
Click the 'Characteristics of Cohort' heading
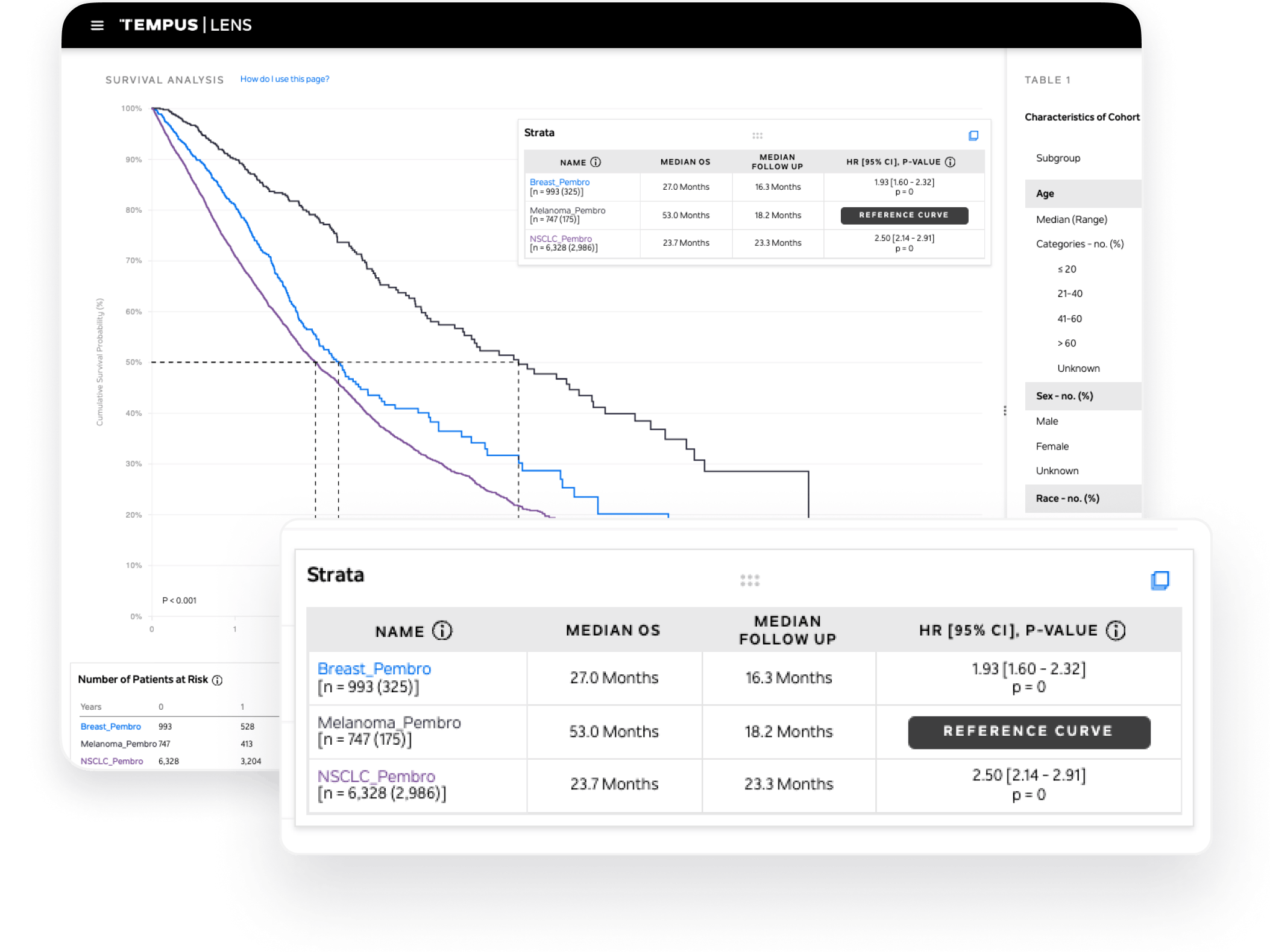click(1082, 117)
